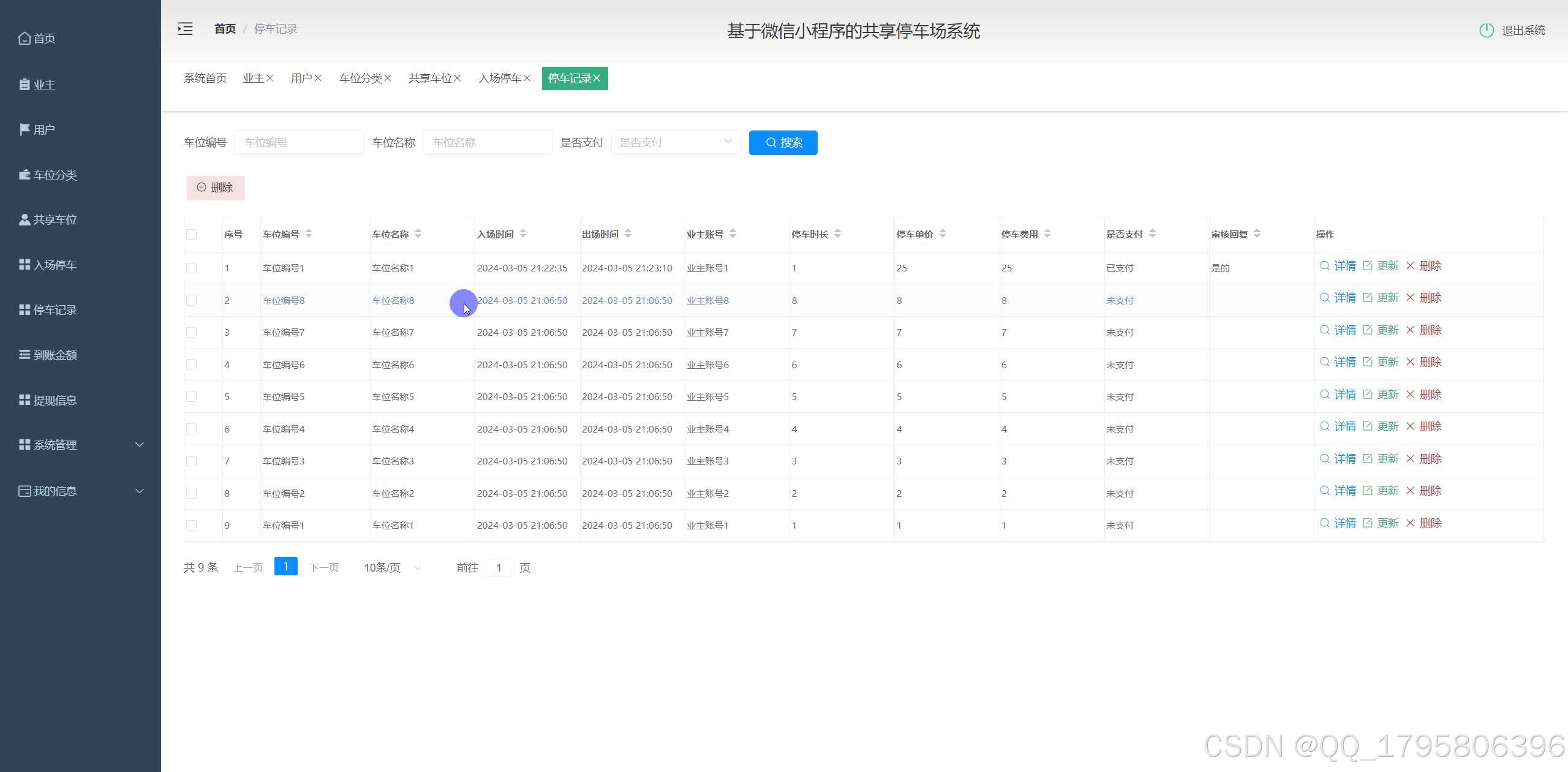The width and height of the screenshot is (1568, 772).
Task: Check the row for 车位编号2
Action: tap(192, 493)
